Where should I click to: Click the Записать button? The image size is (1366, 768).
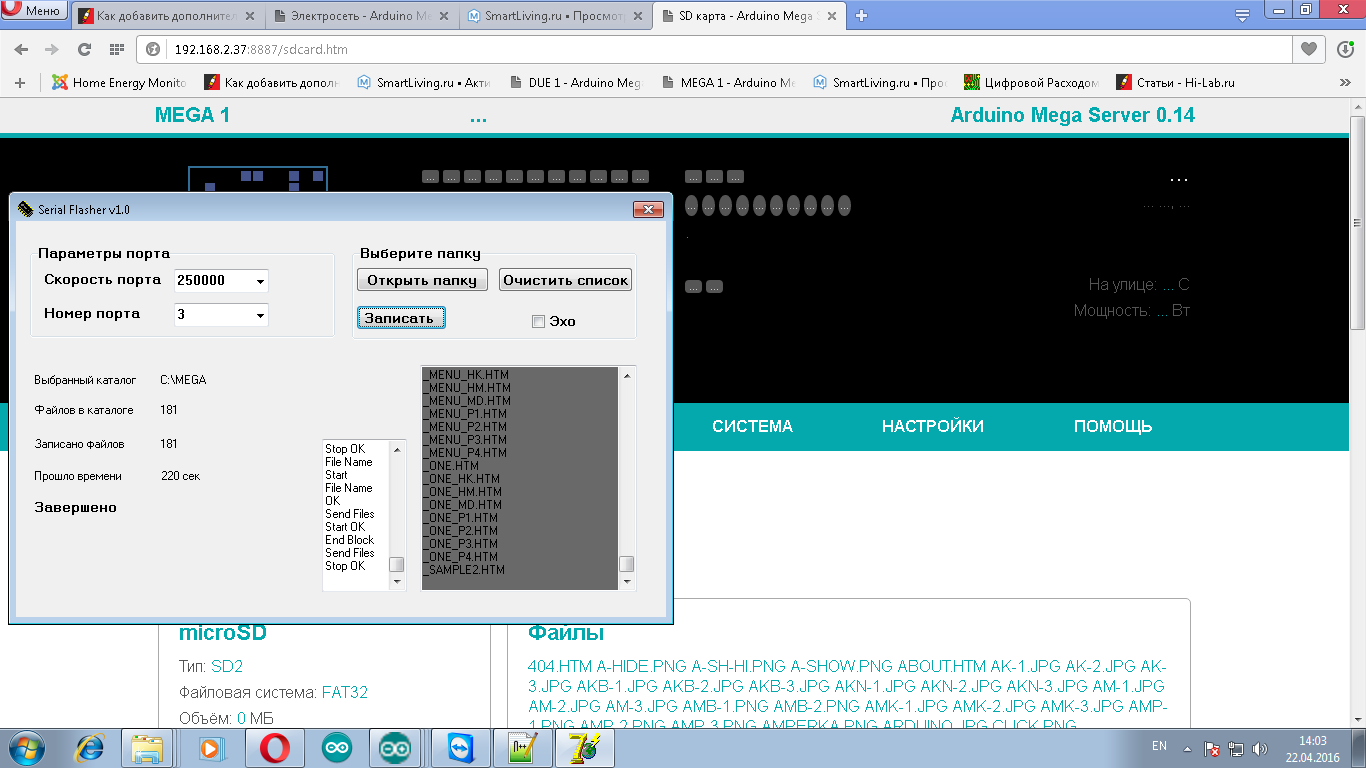[x=400, y=318]
